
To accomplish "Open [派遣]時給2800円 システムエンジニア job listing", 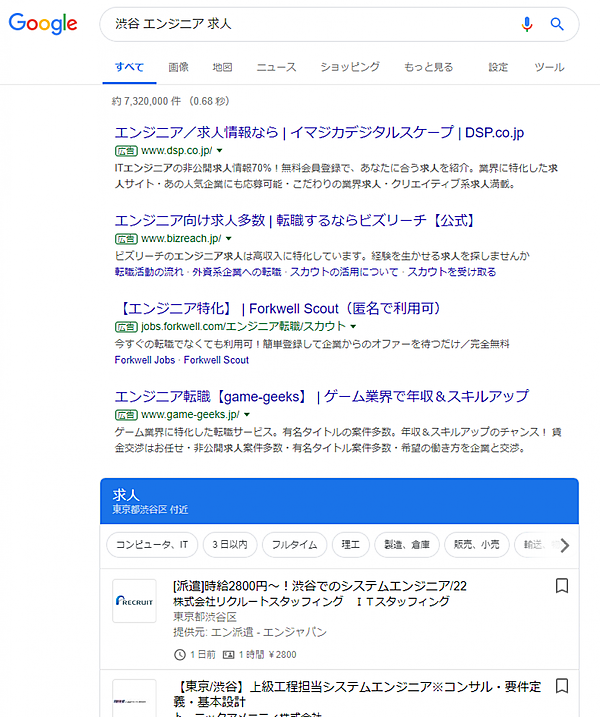I will tap(320, 586).
